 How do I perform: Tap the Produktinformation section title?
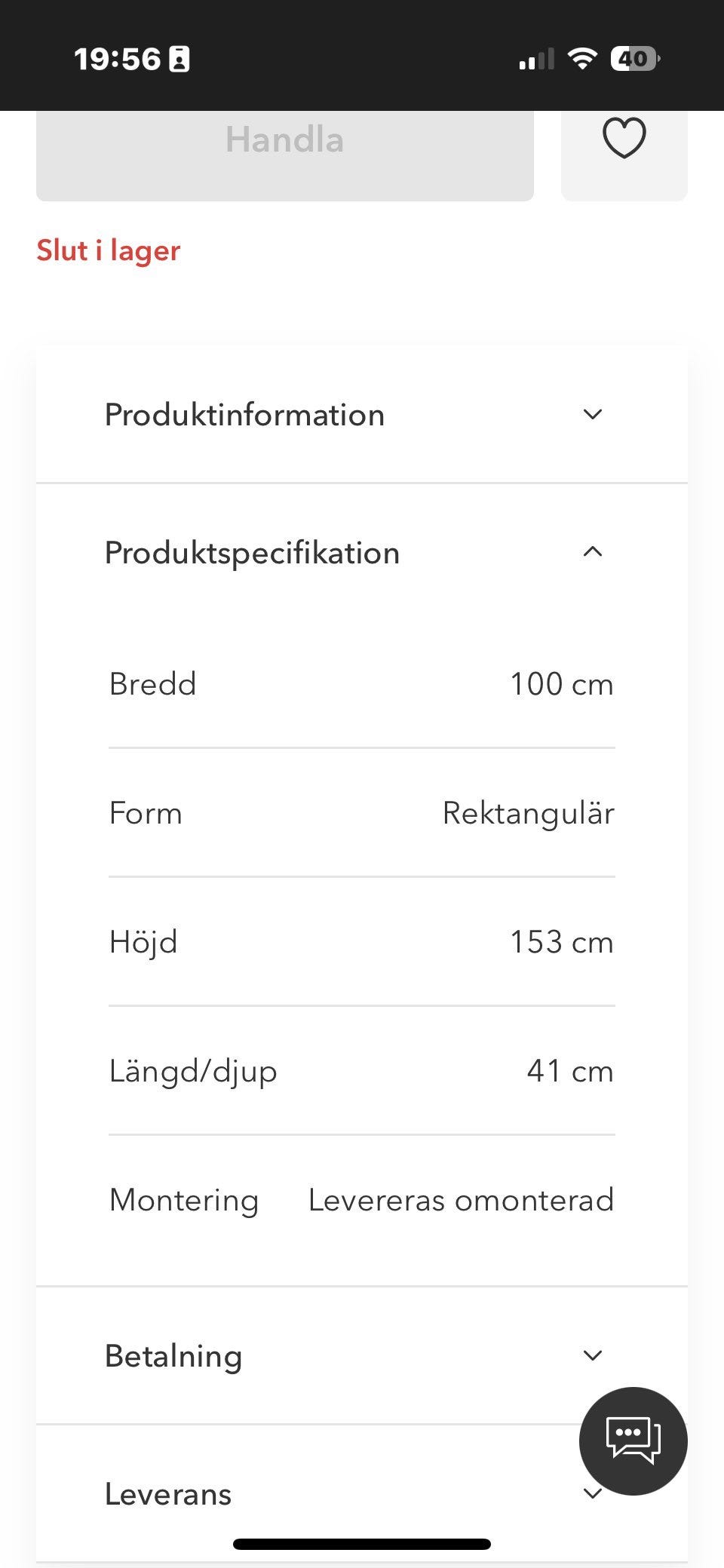click(244, 415)
